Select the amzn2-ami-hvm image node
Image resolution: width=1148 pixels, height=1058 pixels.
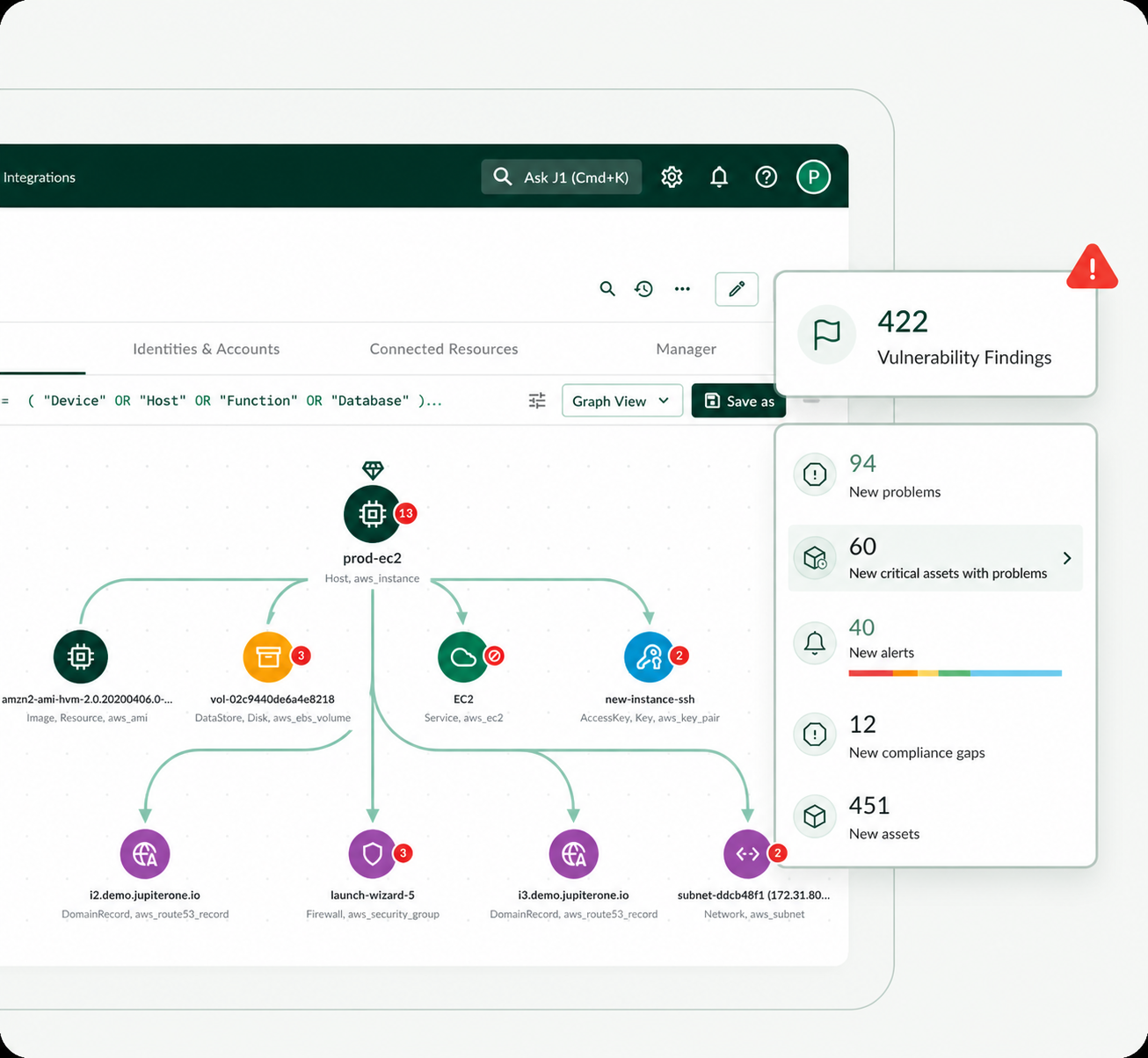pyautogui.click(x=81, y=656)
